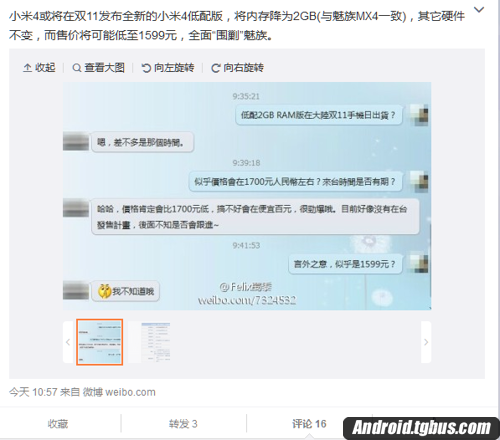Click 查看大图 to view full image
Image resolution: width=500 pixels, height=440 pixels.
click(98, 68)
